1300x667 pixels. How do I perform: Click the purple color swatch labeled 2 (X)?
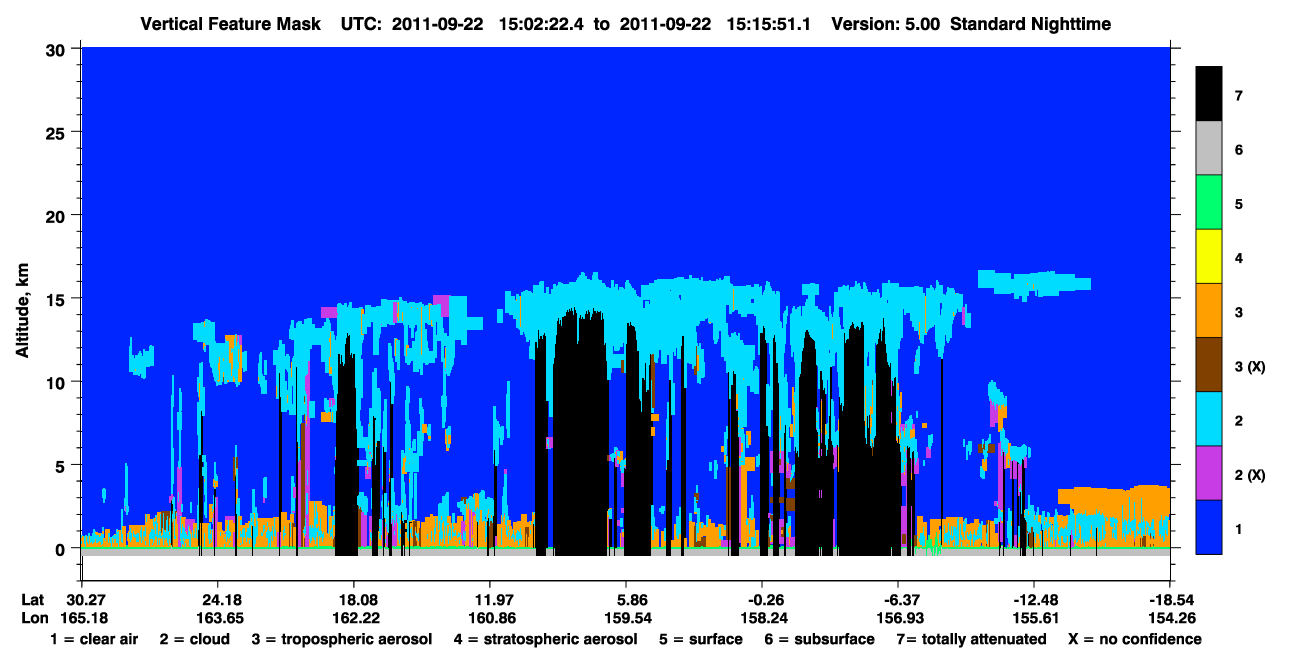pyautogui.click(x=1209, y=473)
